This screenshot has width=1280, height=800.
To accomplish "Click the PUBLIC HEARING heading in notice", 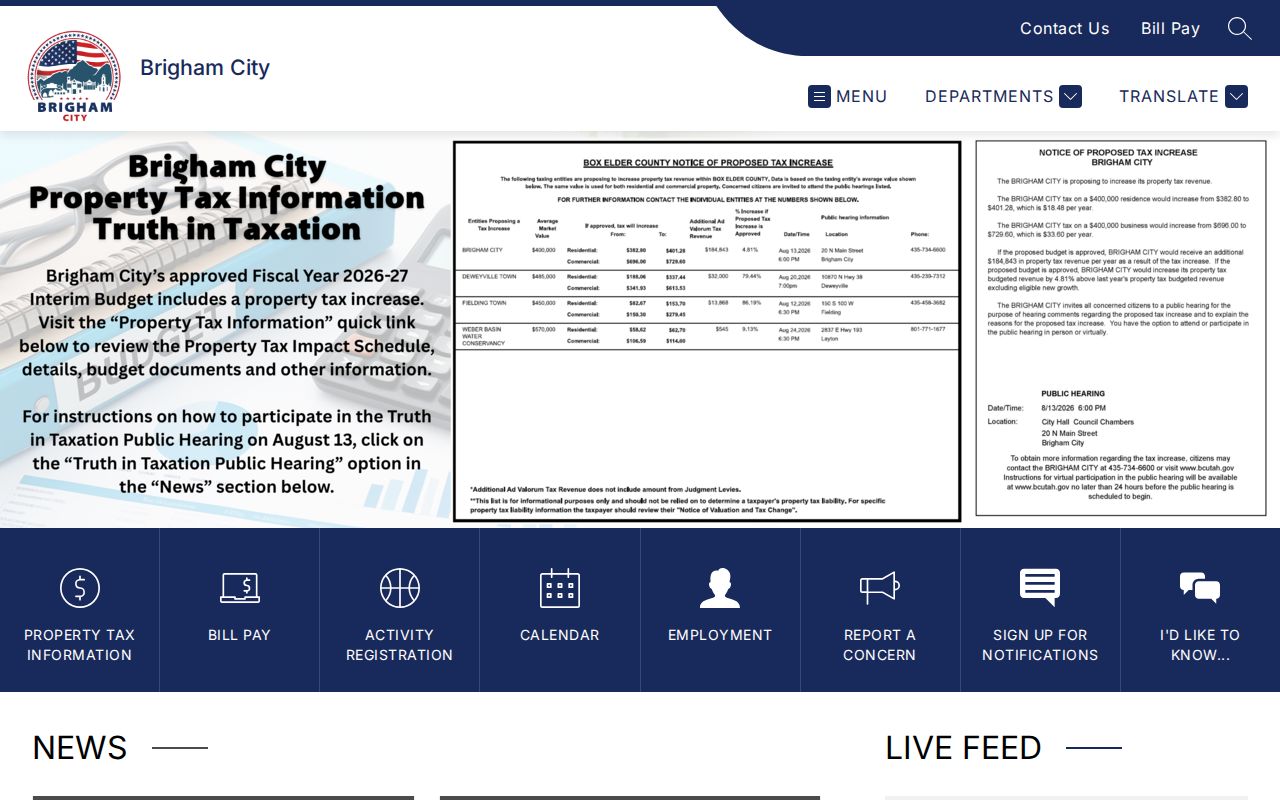I will point(1073,394).
